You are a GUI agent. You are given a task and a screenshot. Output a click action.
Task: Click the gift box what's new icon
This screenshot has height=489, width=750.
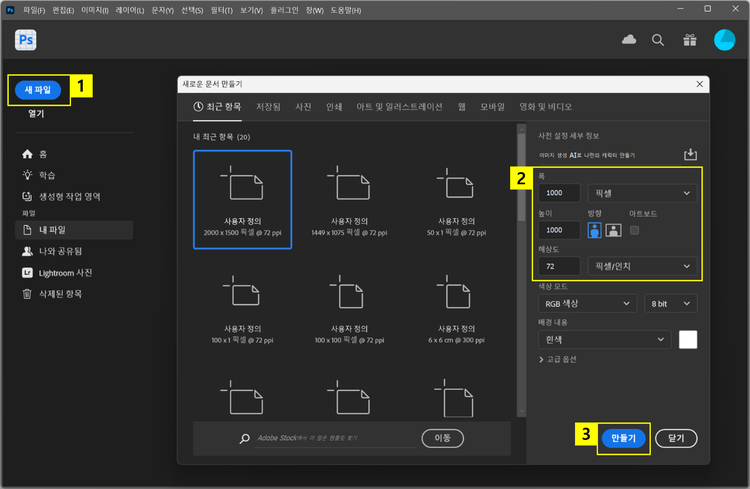689,40
